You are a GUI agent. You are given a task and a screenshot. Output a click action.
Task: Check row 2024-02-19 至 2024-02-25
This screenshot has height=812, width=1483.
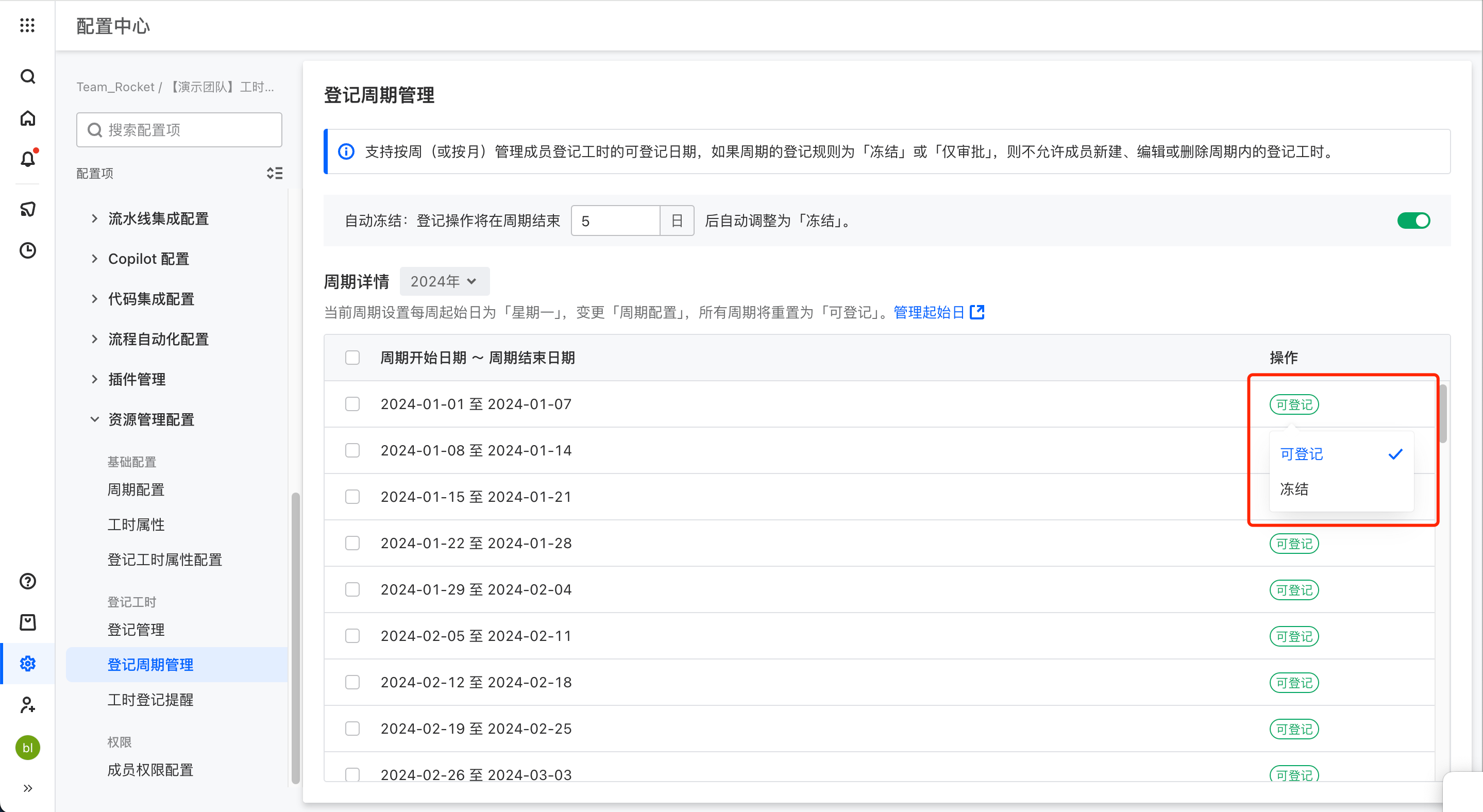(352, 729)
